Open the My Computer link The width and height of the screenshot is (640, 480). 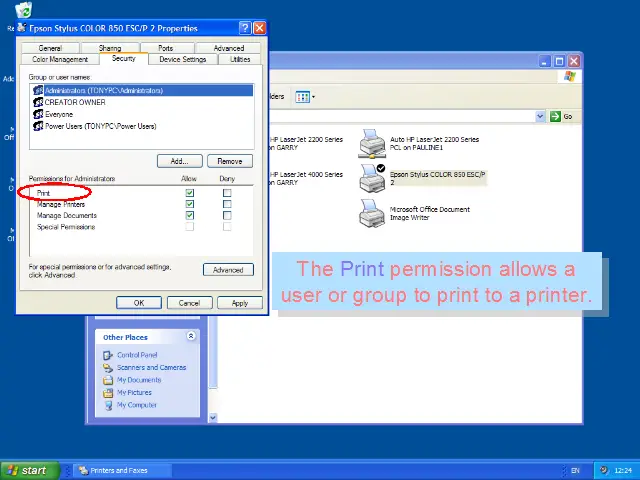click(x=137, y=405)
